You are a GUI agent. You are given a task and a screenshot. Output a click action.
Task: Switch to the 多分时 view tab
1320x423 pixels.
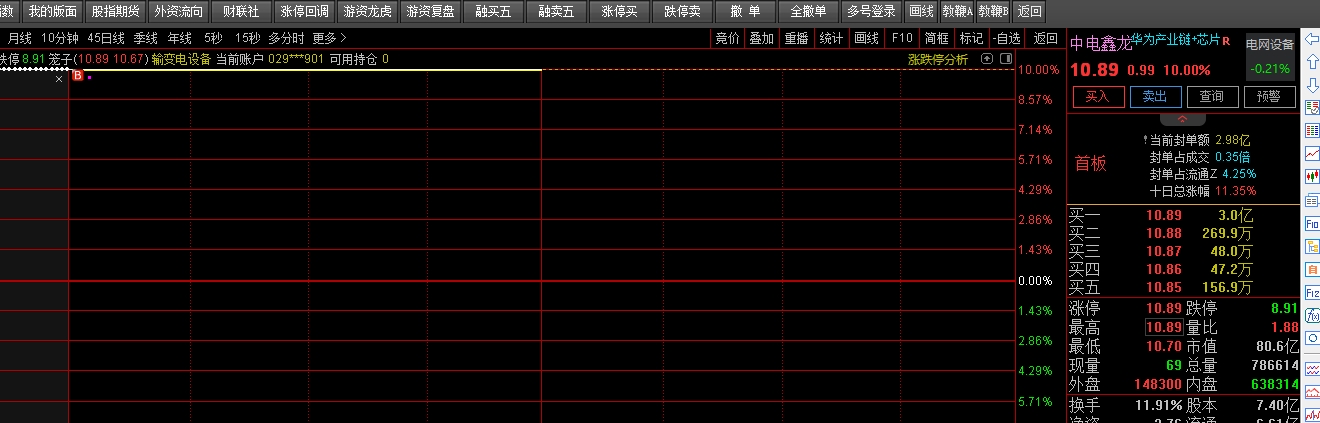(x=287, y=38)
